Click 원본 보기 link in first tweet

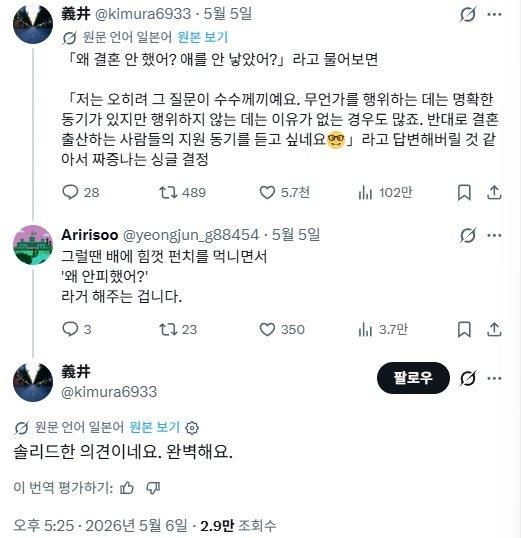point(202,37)
